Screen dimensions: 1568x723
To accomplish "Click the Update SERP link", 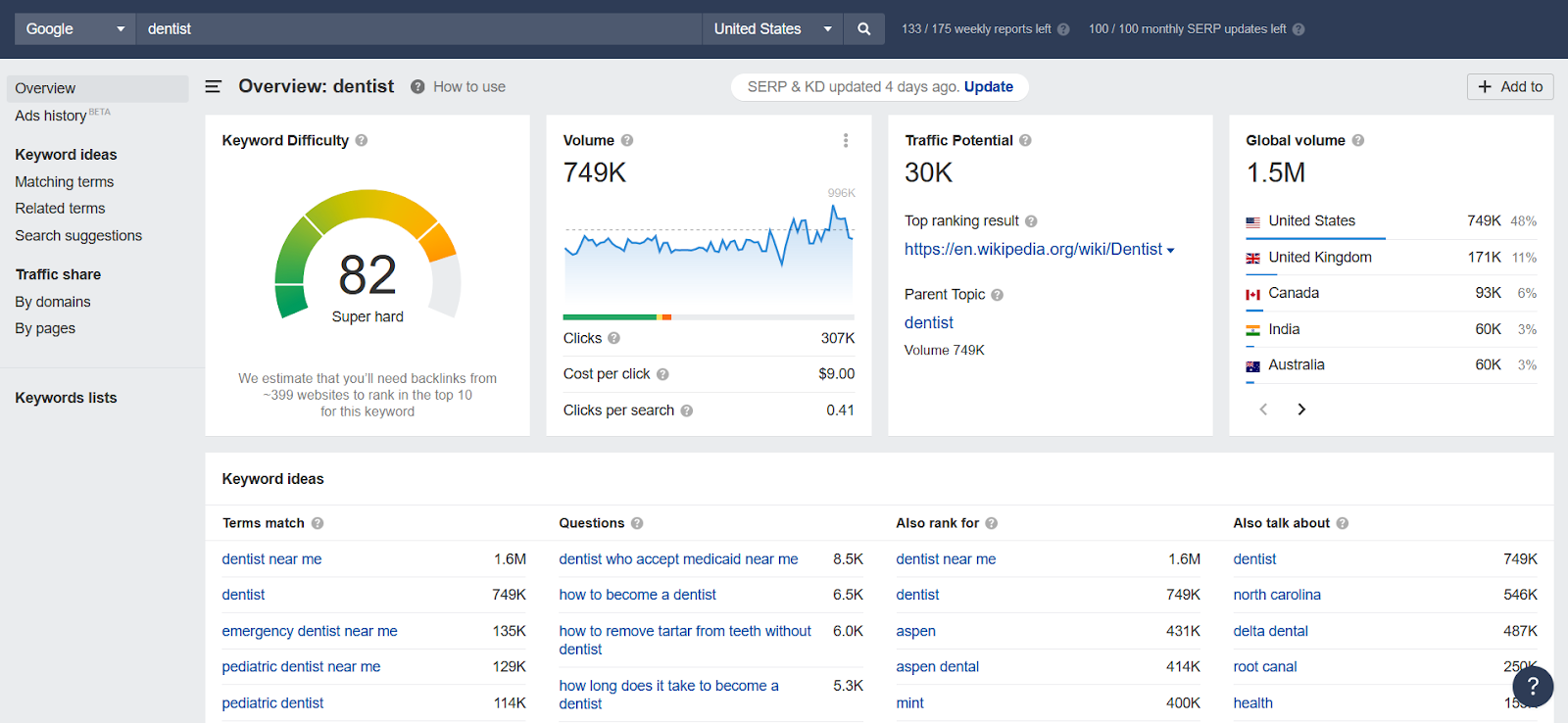I will tap(989, 86).
